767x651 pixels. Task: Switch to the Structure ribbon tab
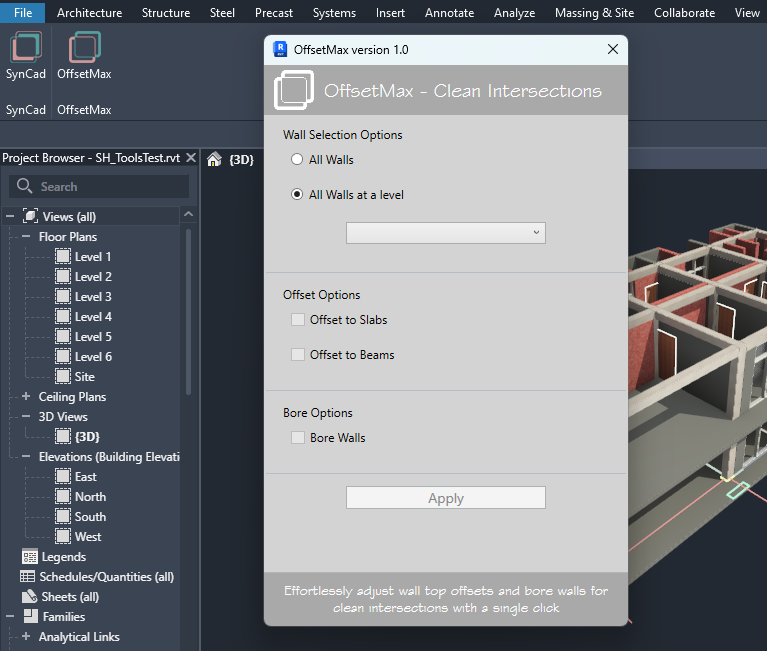(166, 12)
